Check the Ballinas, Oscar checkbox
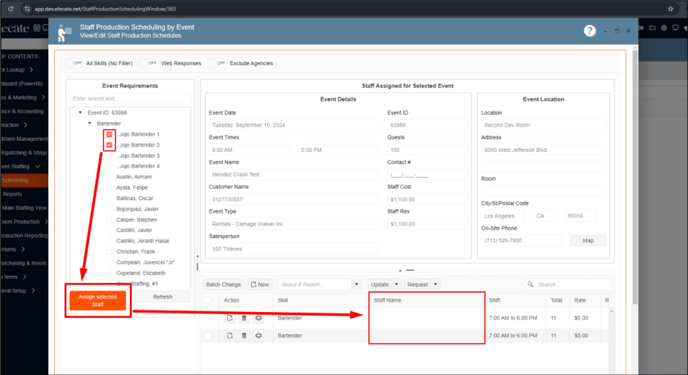688x375 pixels. pyautogui.click(x=109, y=198)
